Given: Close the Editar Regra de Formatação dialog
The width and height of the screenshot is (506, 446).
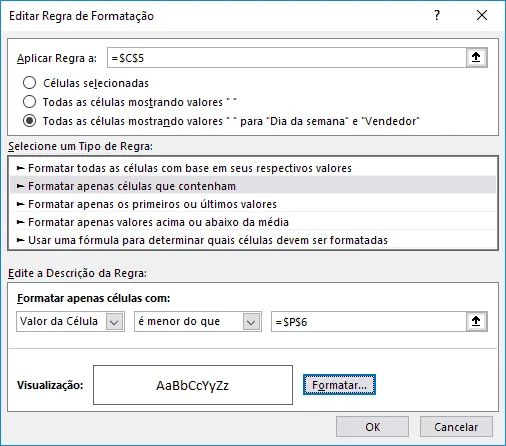Looking at the screenshot, I should click(x=482, y=15).
